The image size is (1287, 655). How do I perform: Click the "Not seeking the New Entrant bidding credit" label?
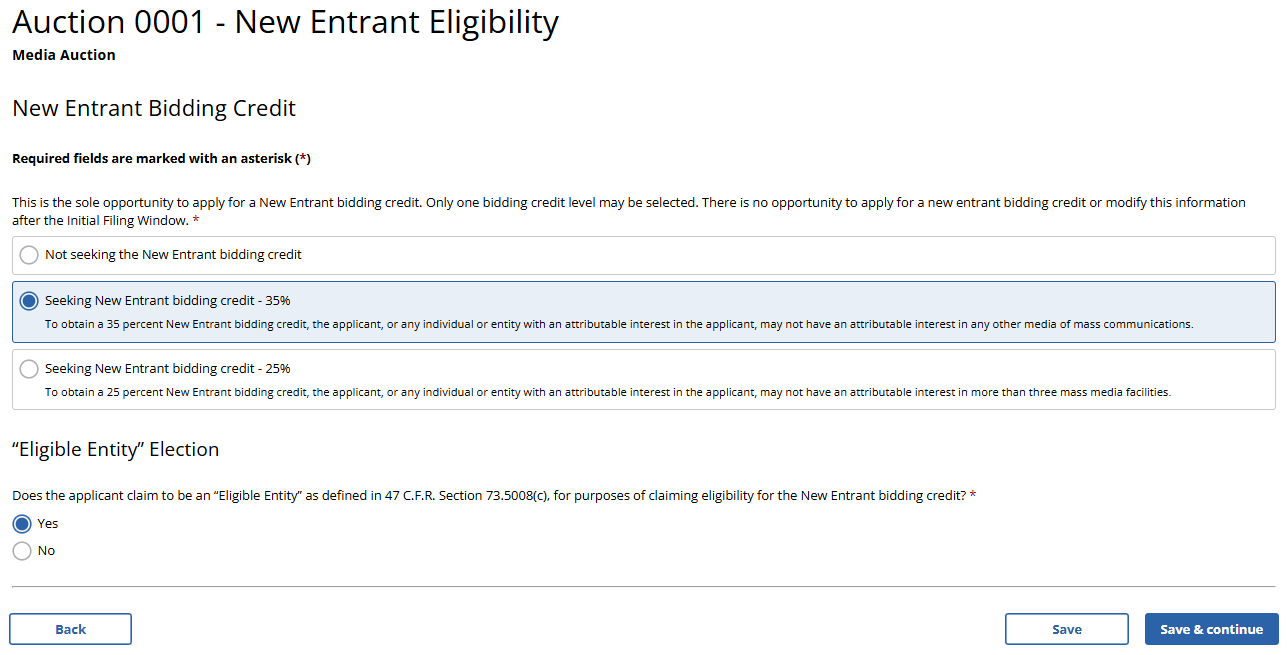173,255
